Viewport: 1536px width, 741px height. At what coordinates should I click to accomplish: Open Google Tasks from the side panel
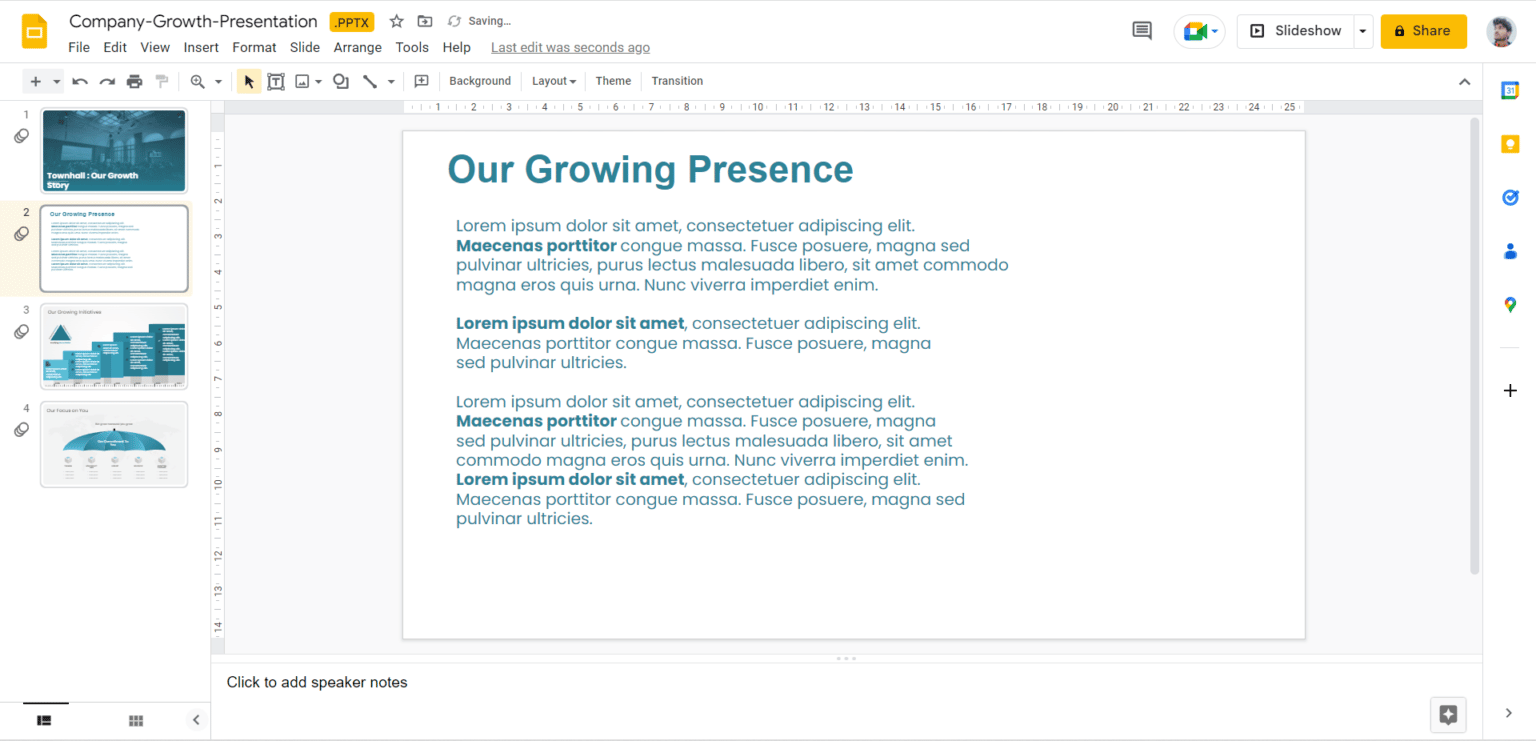click(x=1510, y=197)
